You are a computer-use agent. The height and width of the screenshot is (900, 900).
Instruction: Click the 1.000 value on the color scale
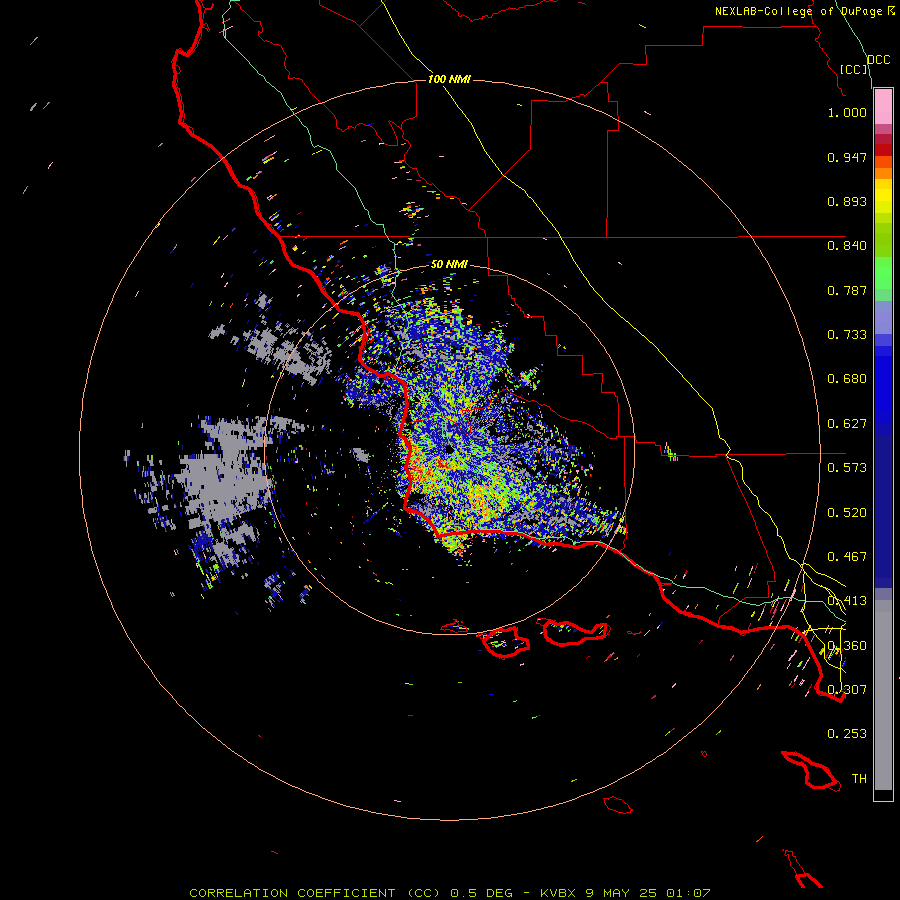point(847,112)
